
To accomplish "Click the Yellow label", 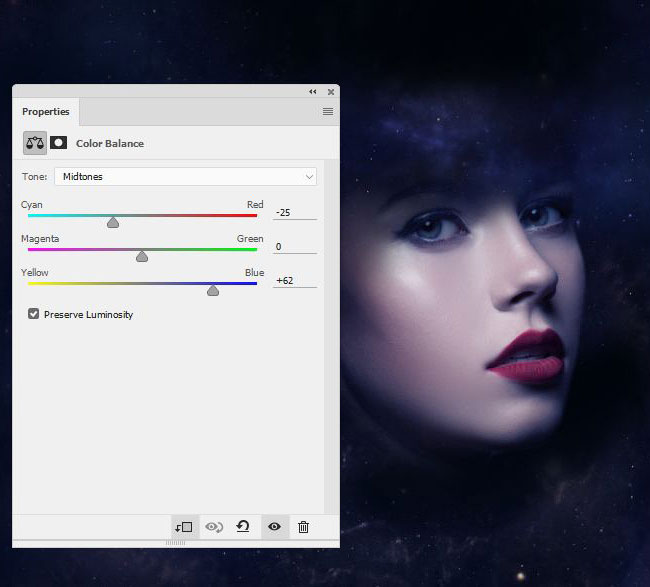I will pos(34,273).
